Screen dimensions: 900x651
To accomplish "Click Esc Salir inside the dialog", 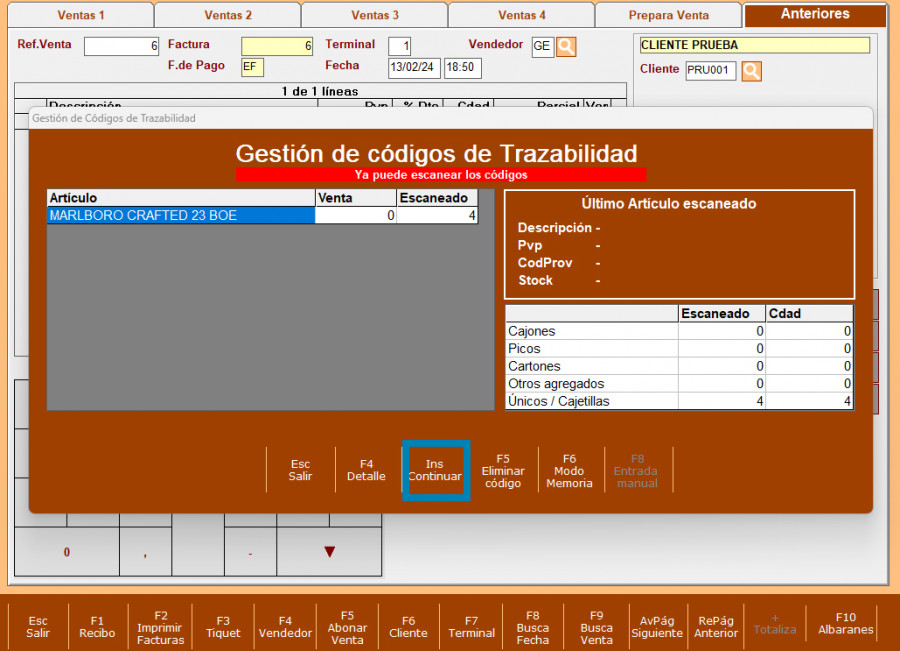I will 300,470.
